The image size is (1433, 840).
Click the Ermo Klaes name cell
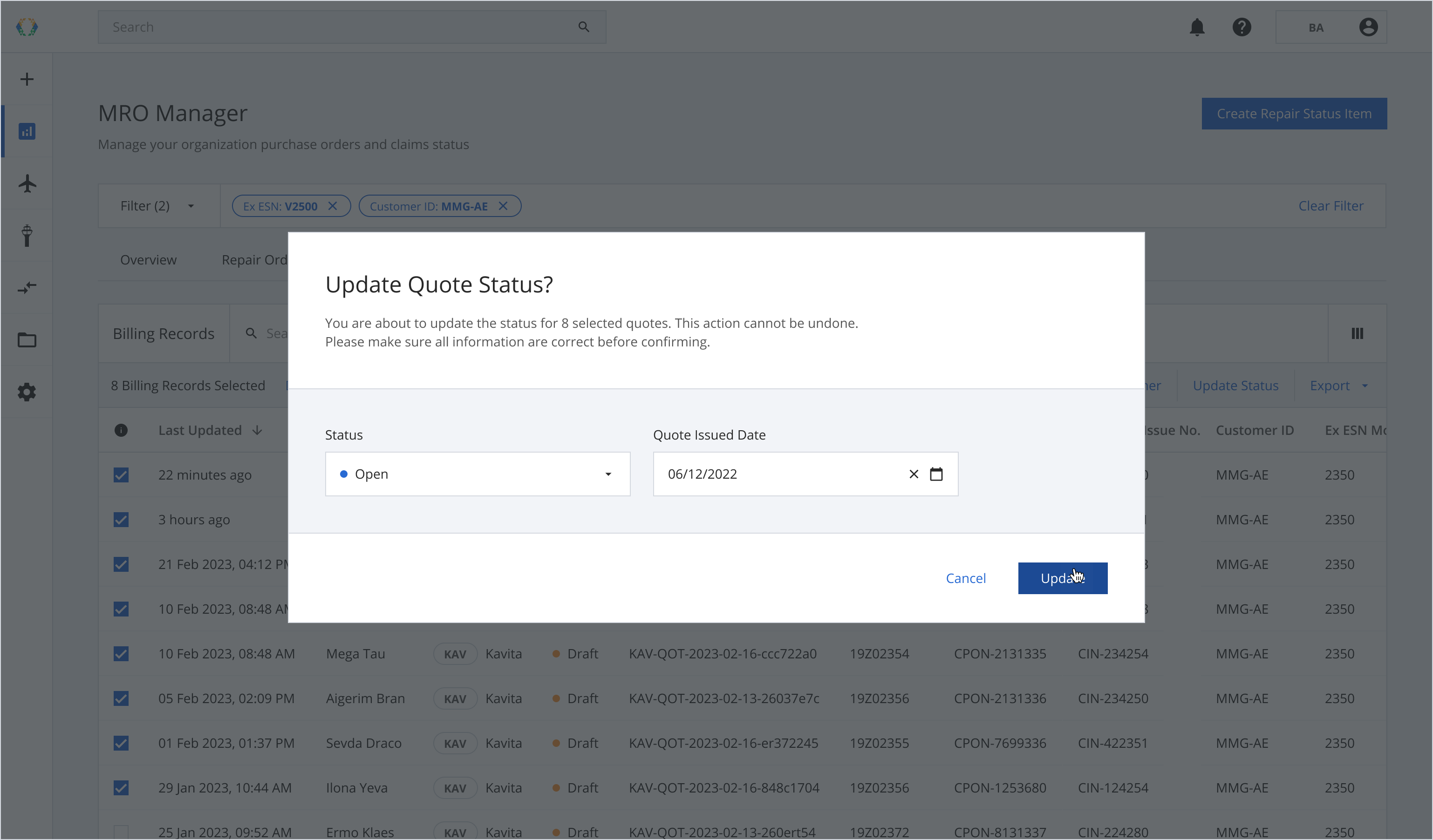(359, 832)
